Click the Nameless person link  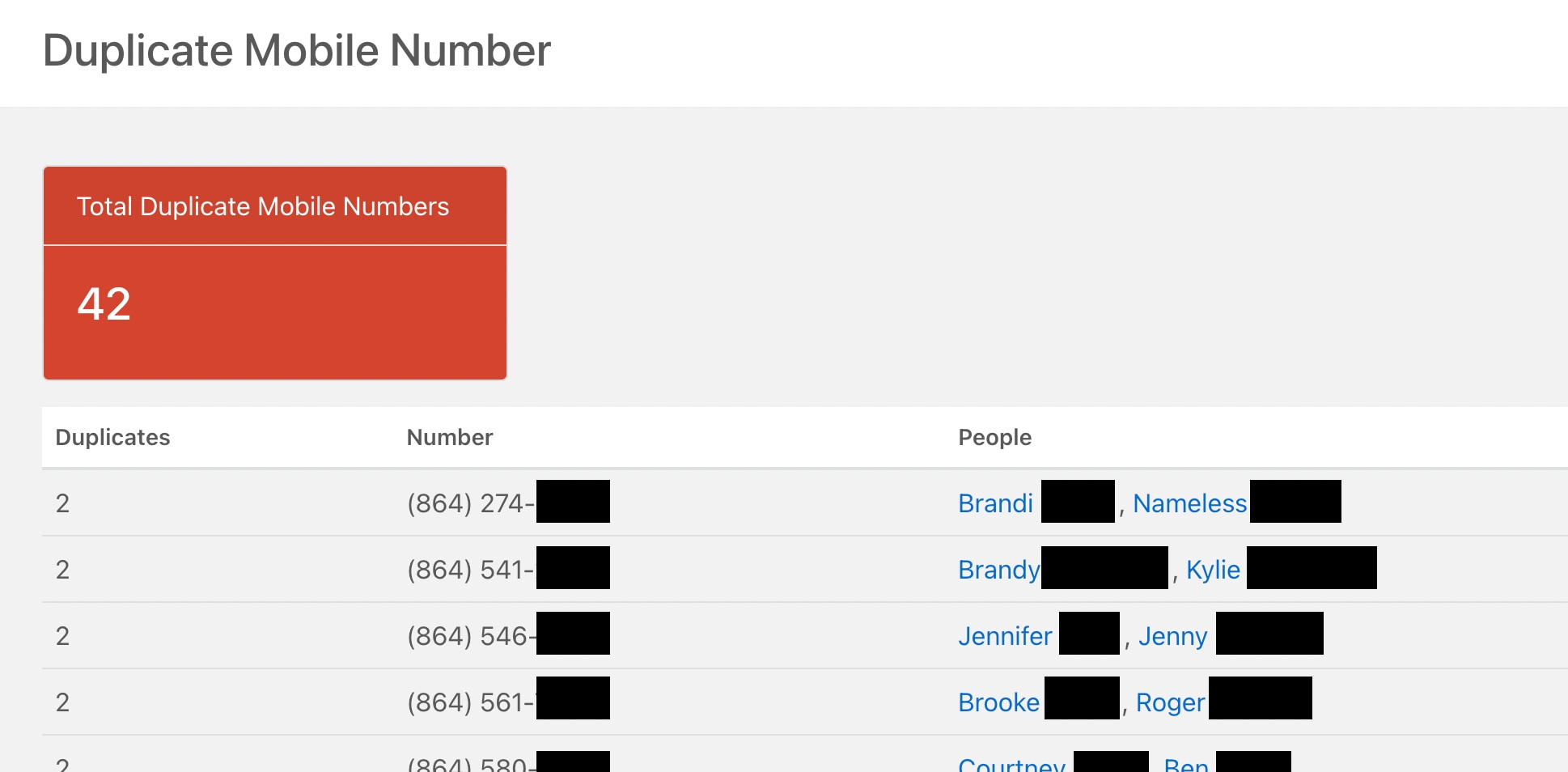coord(1189,503)
